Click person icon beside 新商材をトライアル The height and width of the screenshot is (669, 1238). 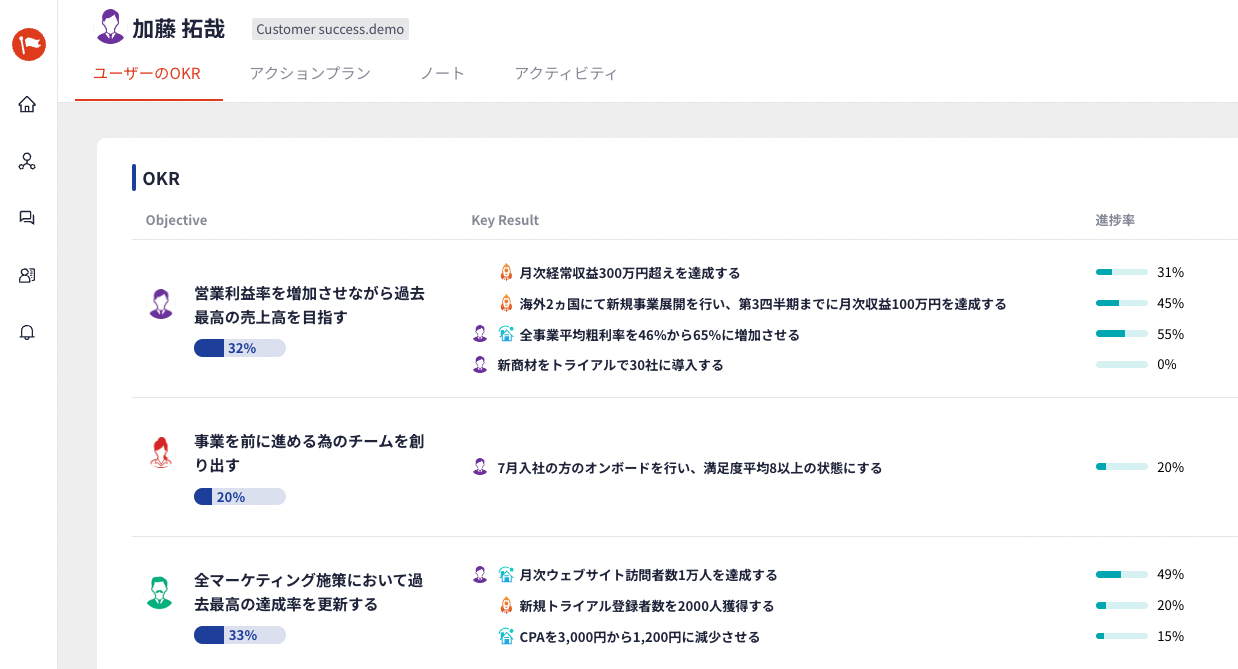coord(480,364)
